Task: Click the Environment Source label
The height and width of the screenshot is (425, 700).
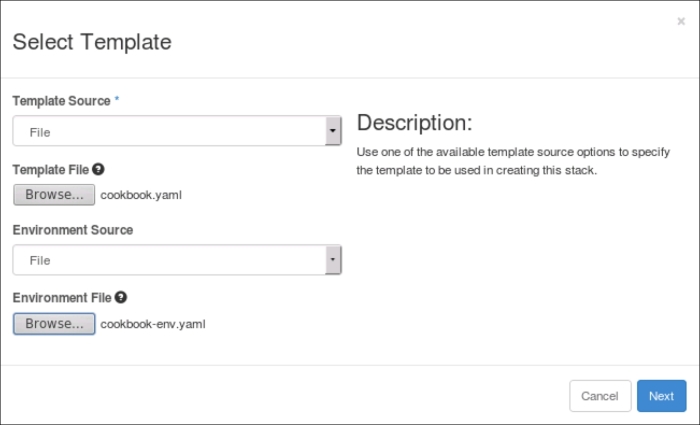Action: click(x=72, y=230)
